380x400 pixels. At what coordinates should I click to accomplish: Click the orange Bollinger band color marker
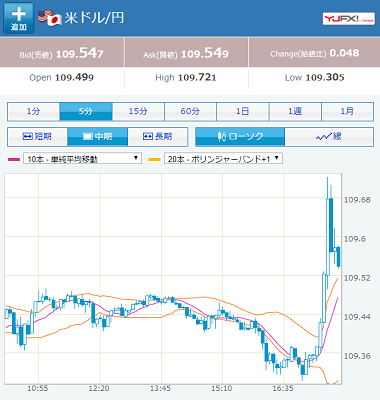[x=155, y=160]
